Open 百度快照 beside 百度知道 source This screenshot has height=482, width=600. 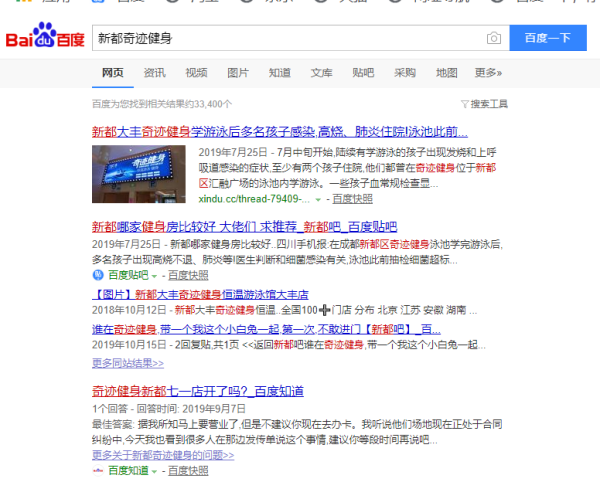pos(188,471)
